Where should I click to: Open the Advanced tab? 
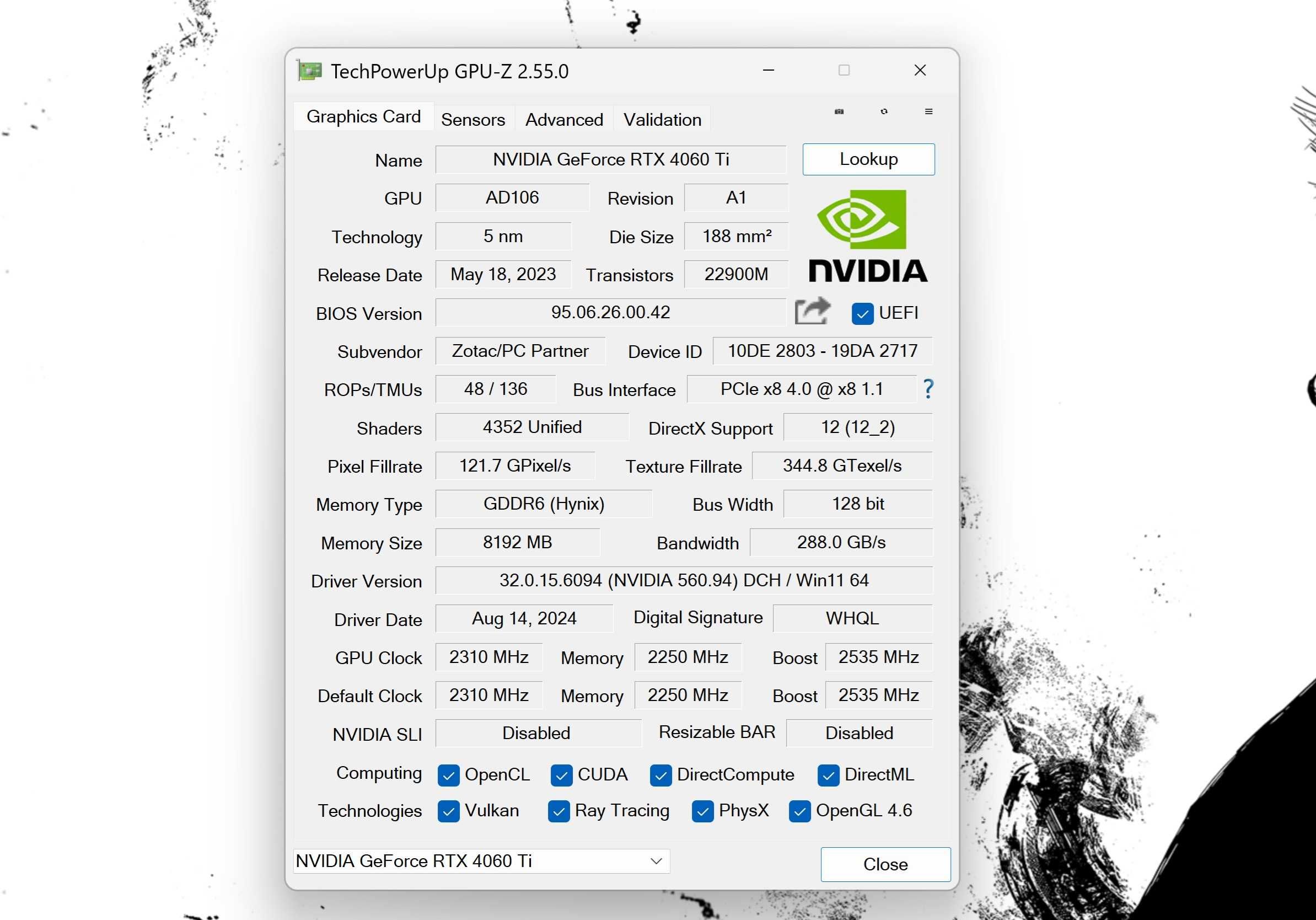click(x=564, y=119)
